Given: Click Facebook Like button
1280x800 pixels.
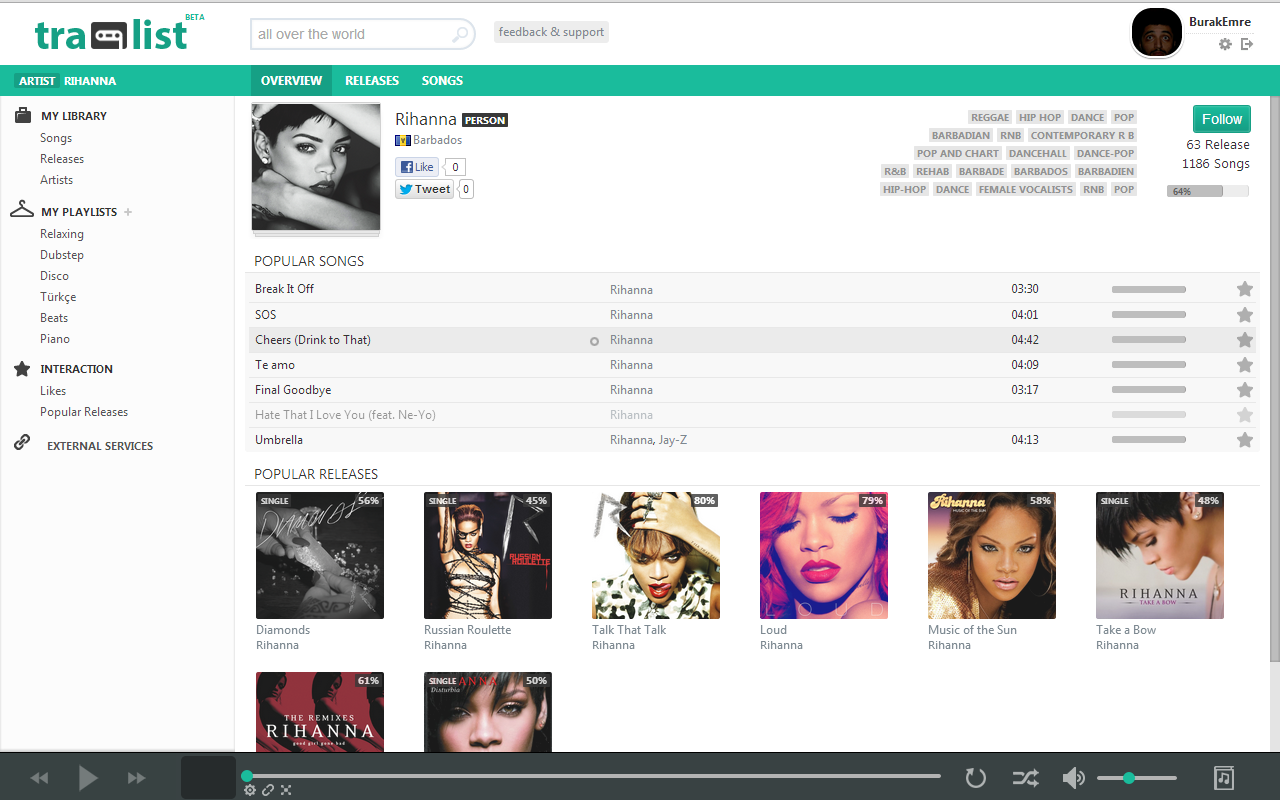Looking at the screenshot, I should (x=417, y=167).
